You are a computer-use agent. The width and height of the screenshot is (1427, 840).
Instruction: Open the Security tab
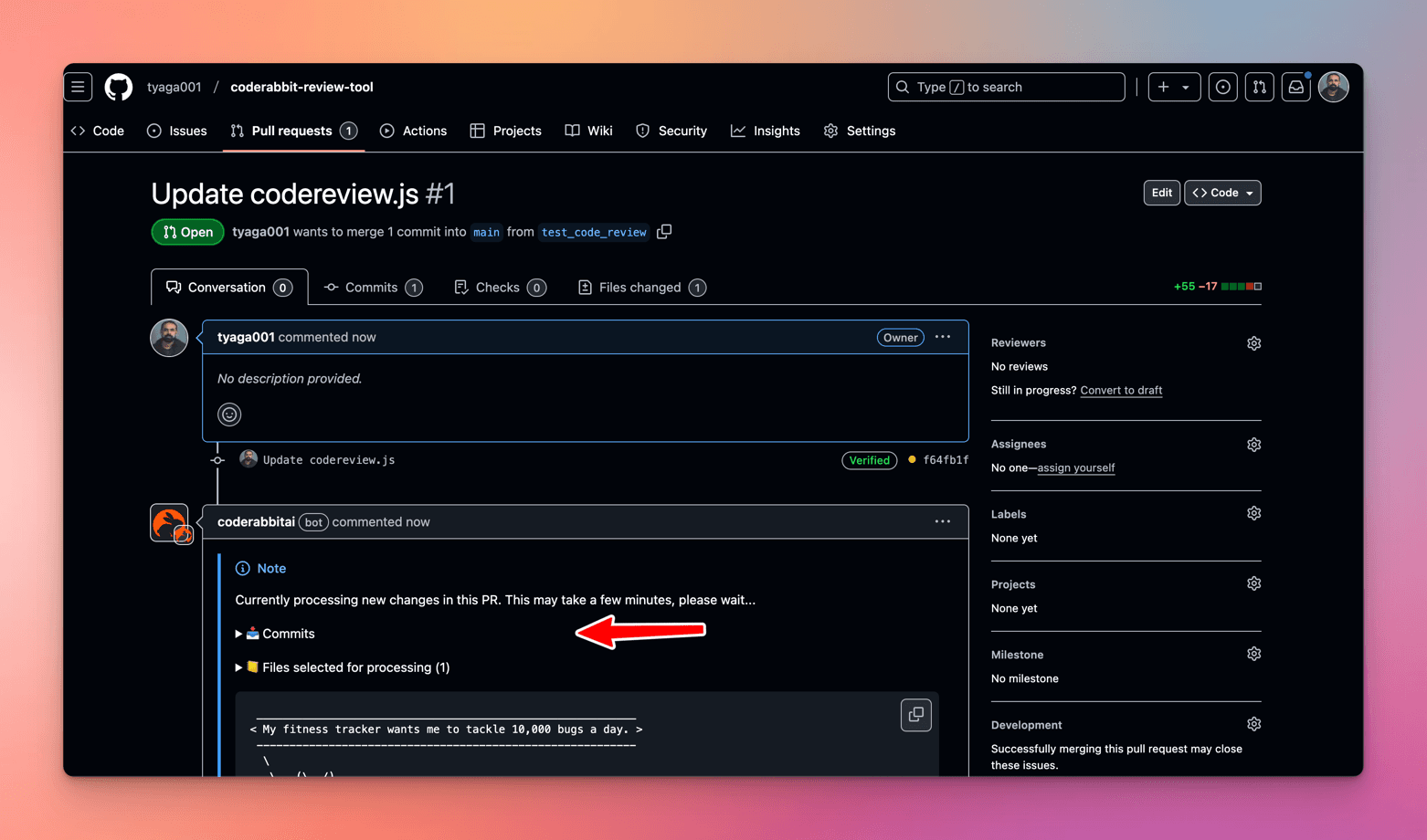pyautogui.click(x=671, y=131)
